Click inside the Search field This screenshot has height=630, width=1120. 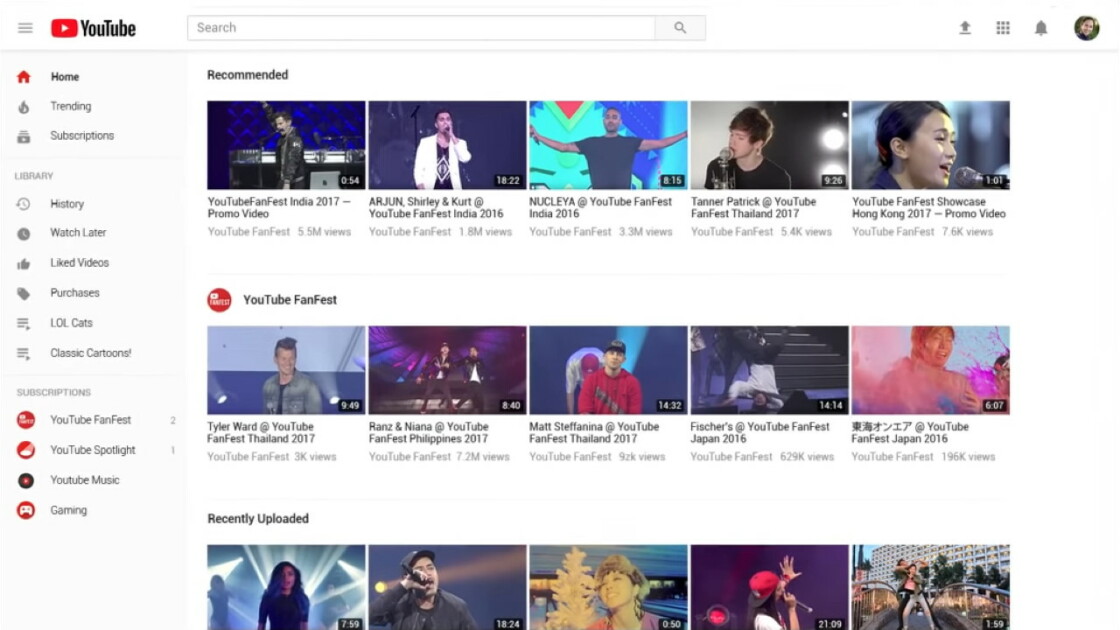(421, 28)
